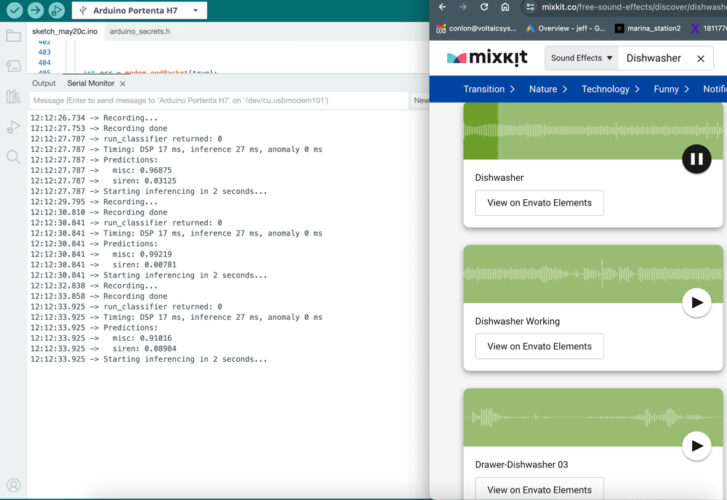Image resolution: width=727 pixels, height=500 pixels.
Task: Open the Library Manager books icon
Action: (13, 97)
